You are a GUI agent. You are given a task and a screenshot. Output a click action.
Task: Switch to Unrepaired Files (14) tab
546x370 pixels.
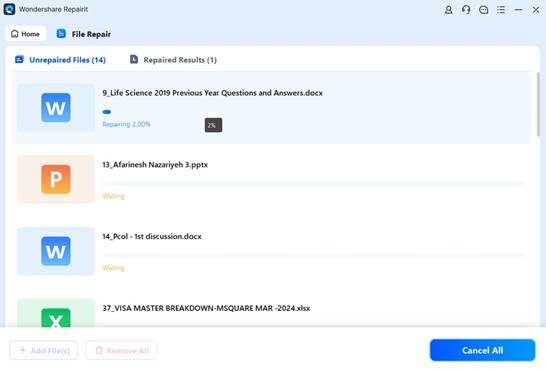click(x=61, y=60)
